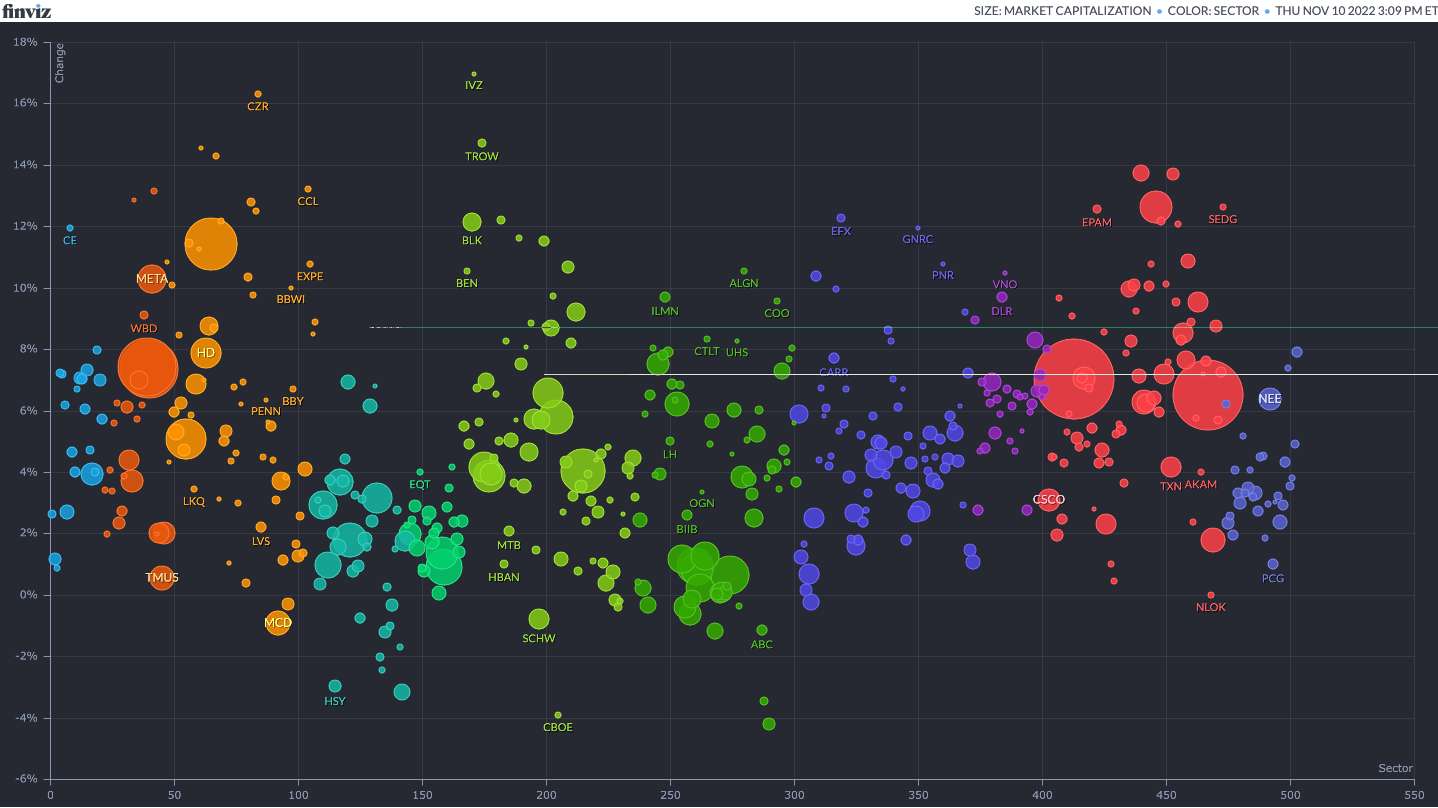The height and width of the screenshot is (808, 1438).
Task: Click the CSCO stock bubble
Action: pyautogui.click(x=1049, y=499)
